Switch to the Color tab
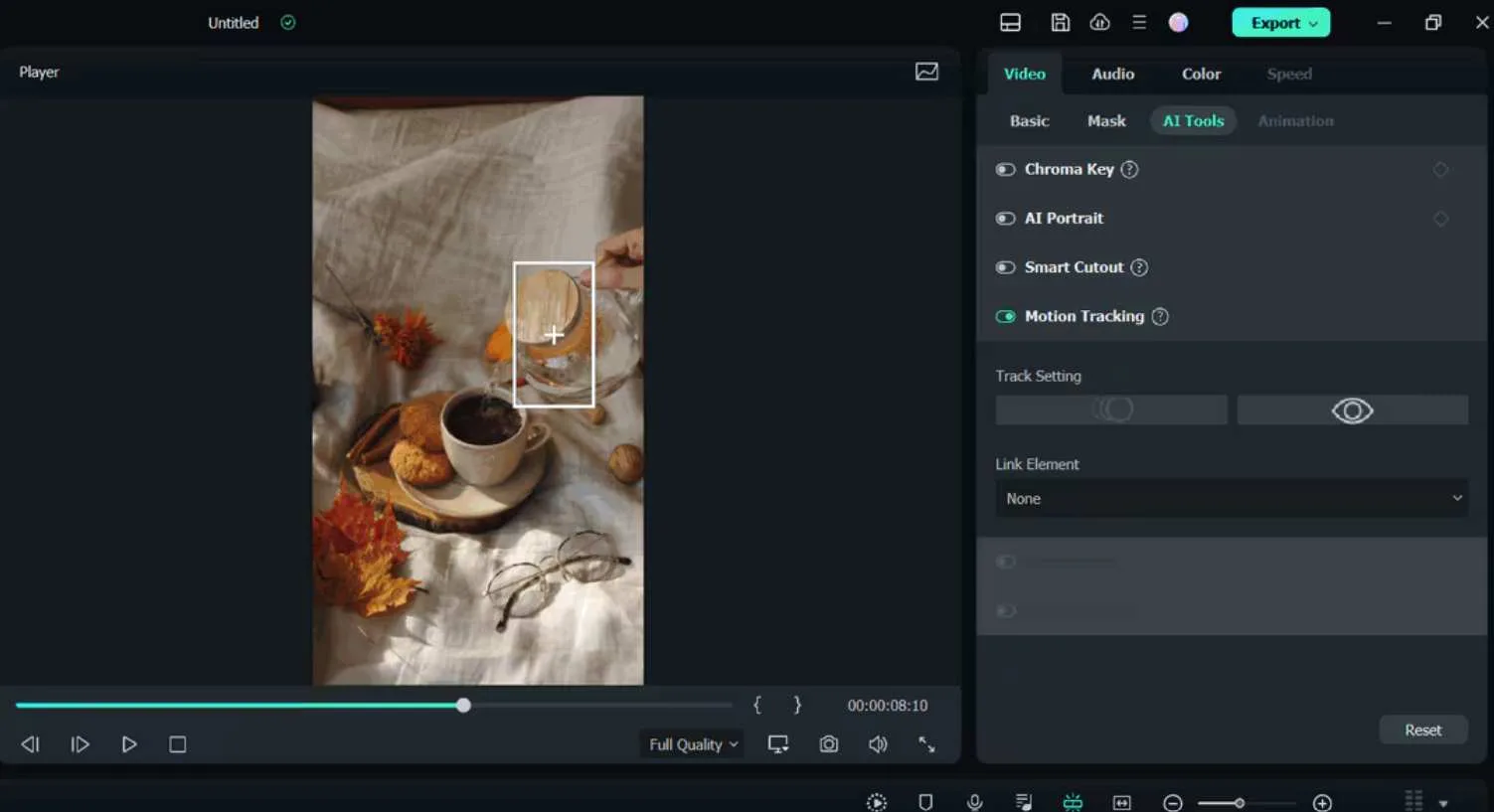Screen dimensions: 1494x812 1201,74
